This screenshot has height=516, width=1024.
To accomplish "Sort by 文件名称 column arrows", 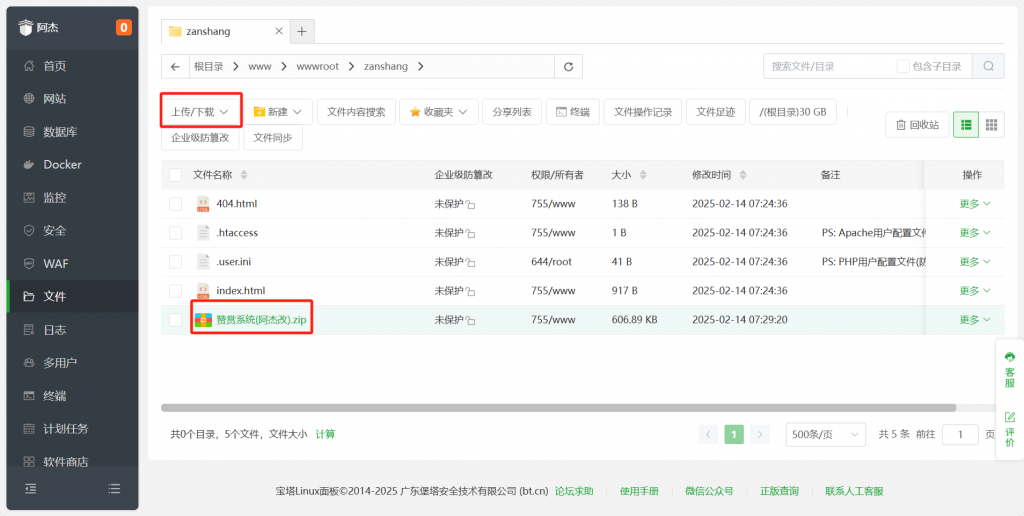I will click(x=244, y=175).
